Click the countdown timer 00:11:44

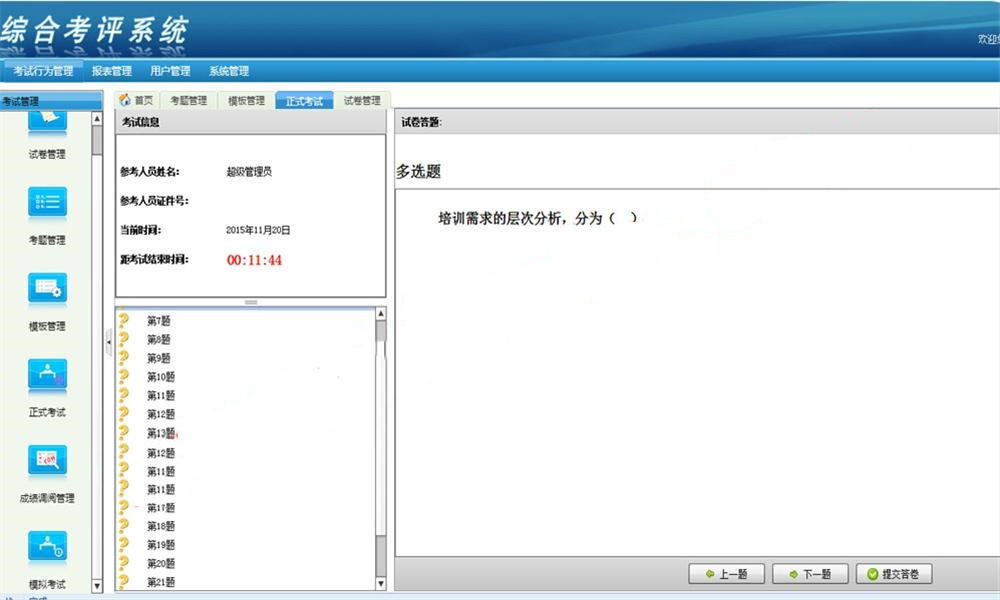pyautogui.click(x=254, y=260)
